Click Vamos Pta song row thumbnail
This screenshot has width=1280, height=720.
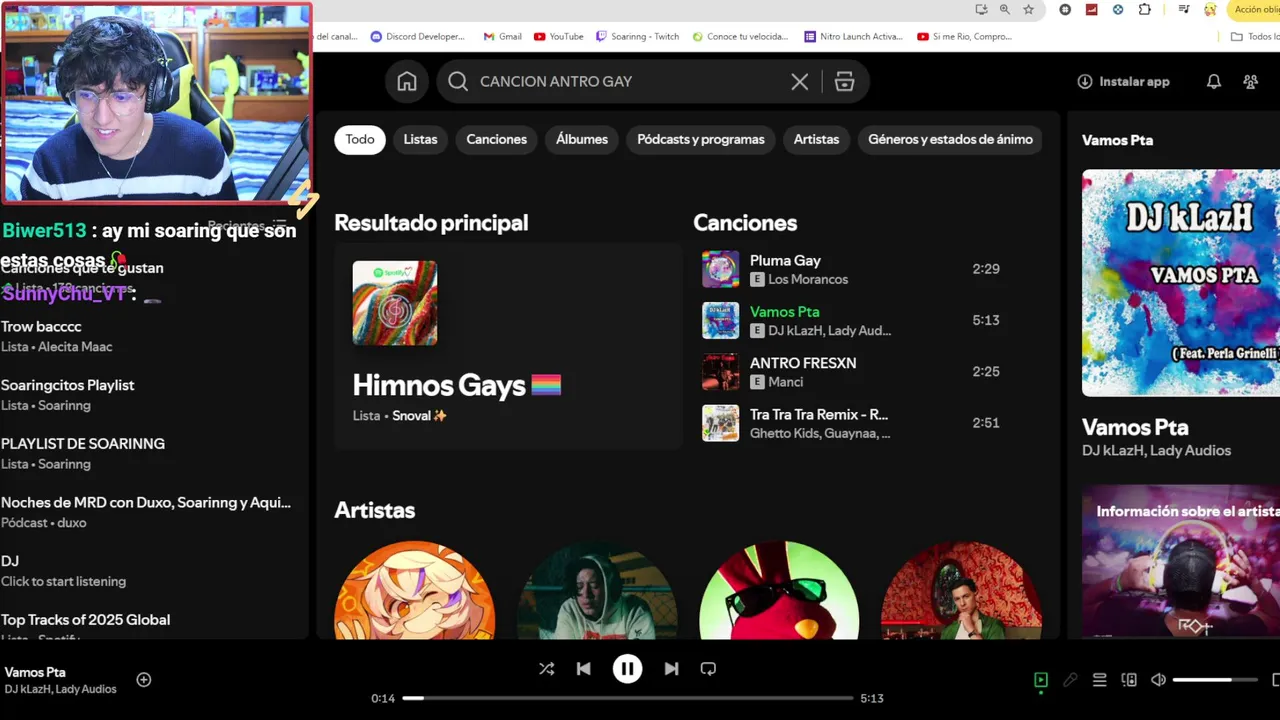click(x=721, y=320)
